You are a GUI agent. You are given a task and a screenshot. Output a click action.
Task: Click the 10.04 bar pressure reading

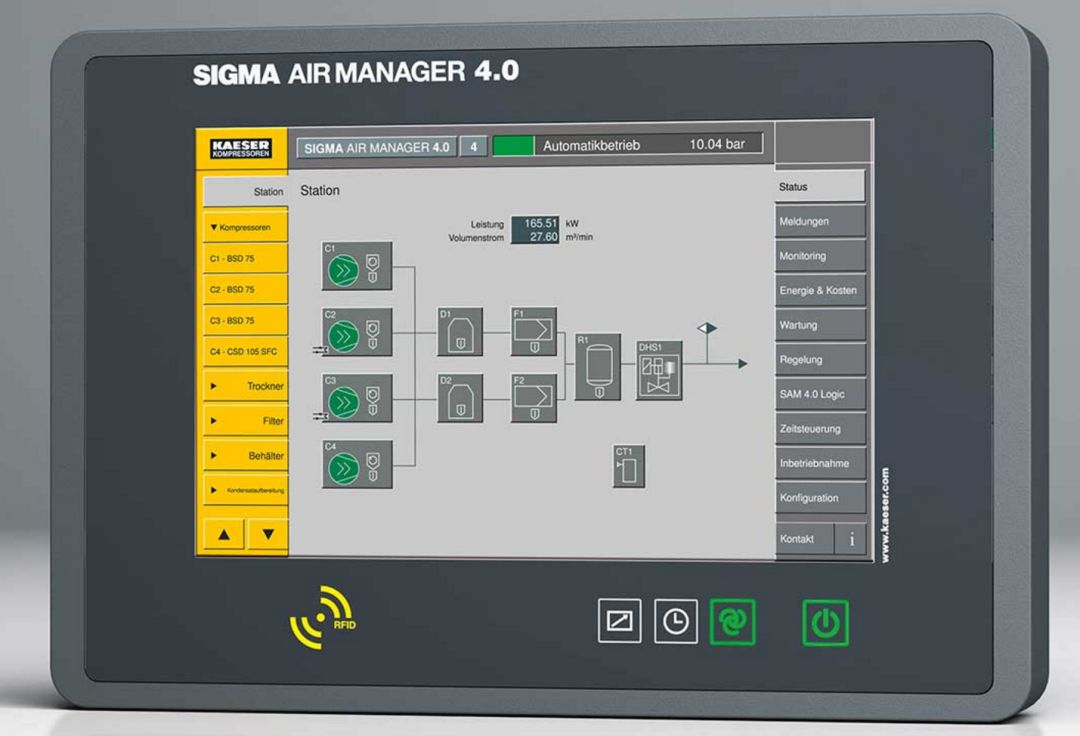tap(717, 144)
